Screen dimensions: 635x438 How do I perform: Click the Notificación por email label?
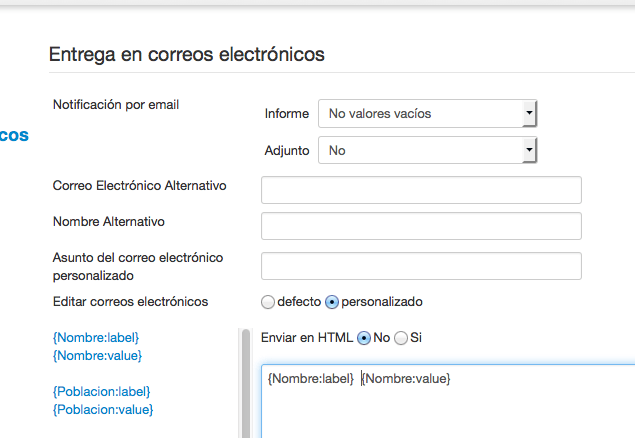coord(116,105)
